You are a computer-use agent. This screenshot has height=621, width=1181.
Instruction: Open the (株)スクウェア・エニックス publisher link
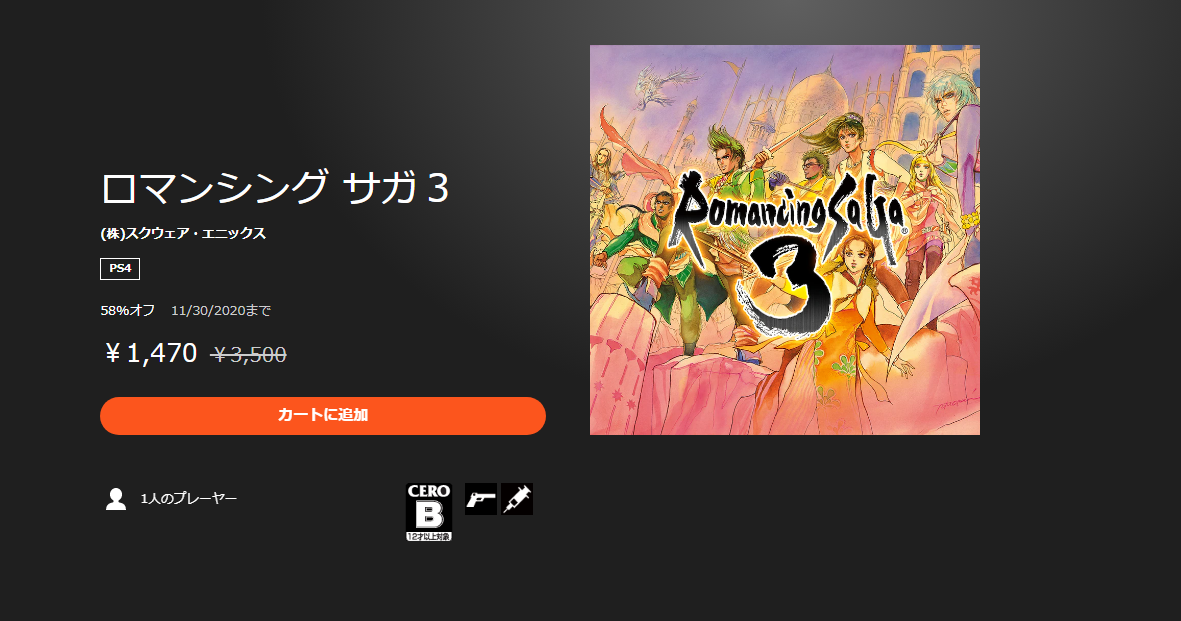tap(183, 234)
